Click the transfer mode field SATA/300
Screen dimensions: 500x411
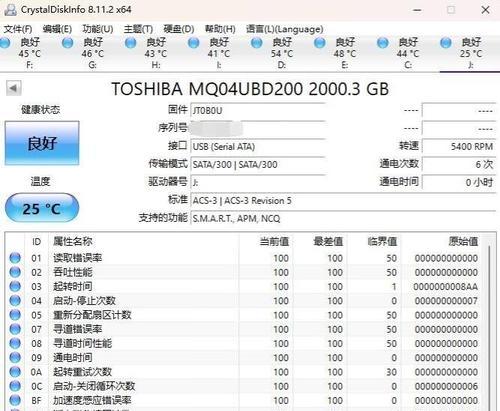(258, 164)
